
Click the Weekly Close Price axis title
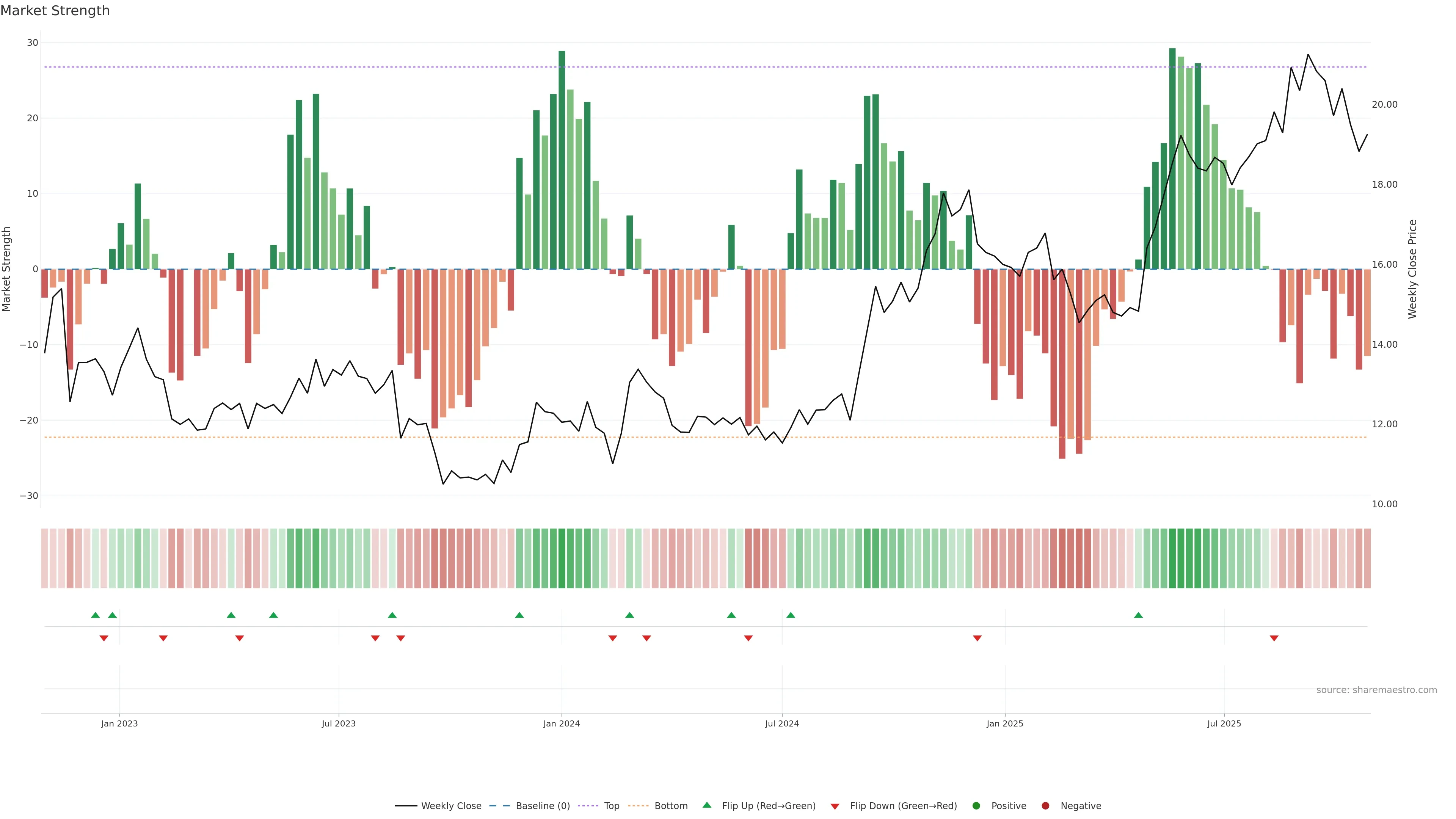[x=1412, y=269]
